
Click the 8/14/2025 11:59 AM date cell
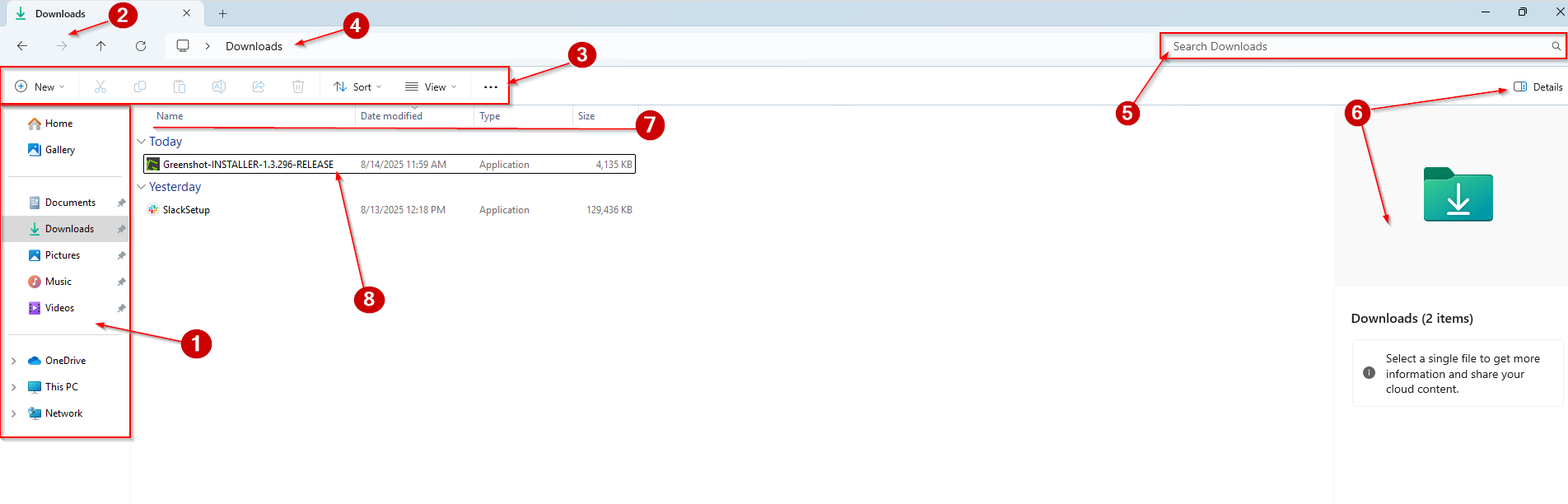(404, 165)
